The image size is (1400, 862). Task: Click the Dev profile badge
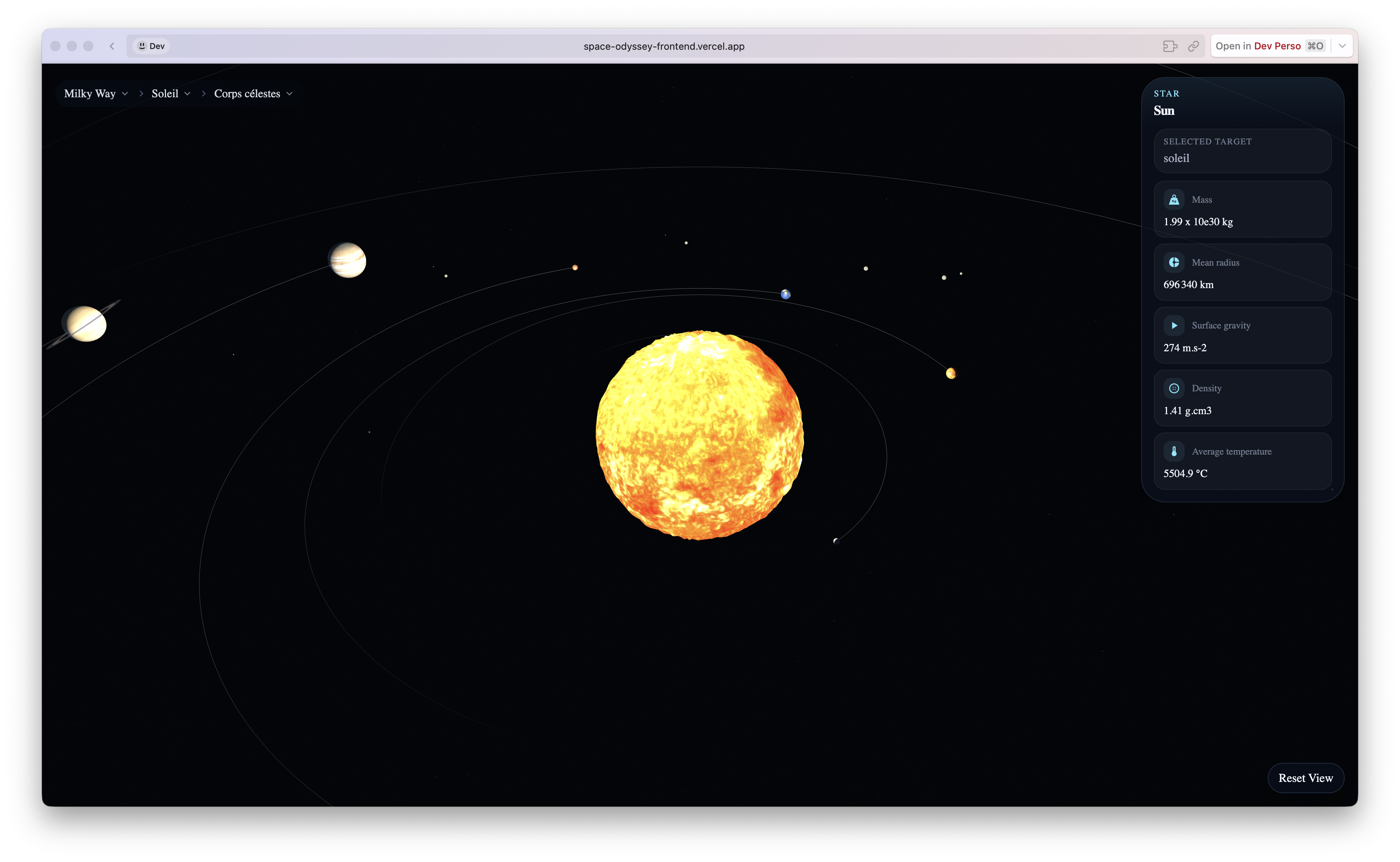[x=151, y=46]
